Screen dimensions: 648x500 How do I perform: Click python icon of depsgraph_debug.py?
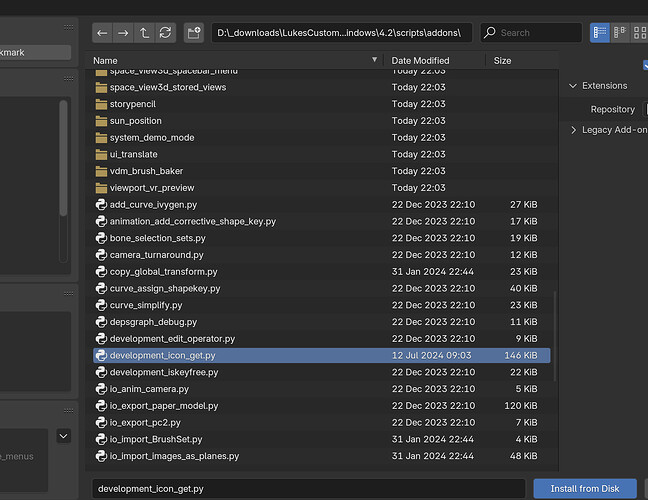(101, 322)
